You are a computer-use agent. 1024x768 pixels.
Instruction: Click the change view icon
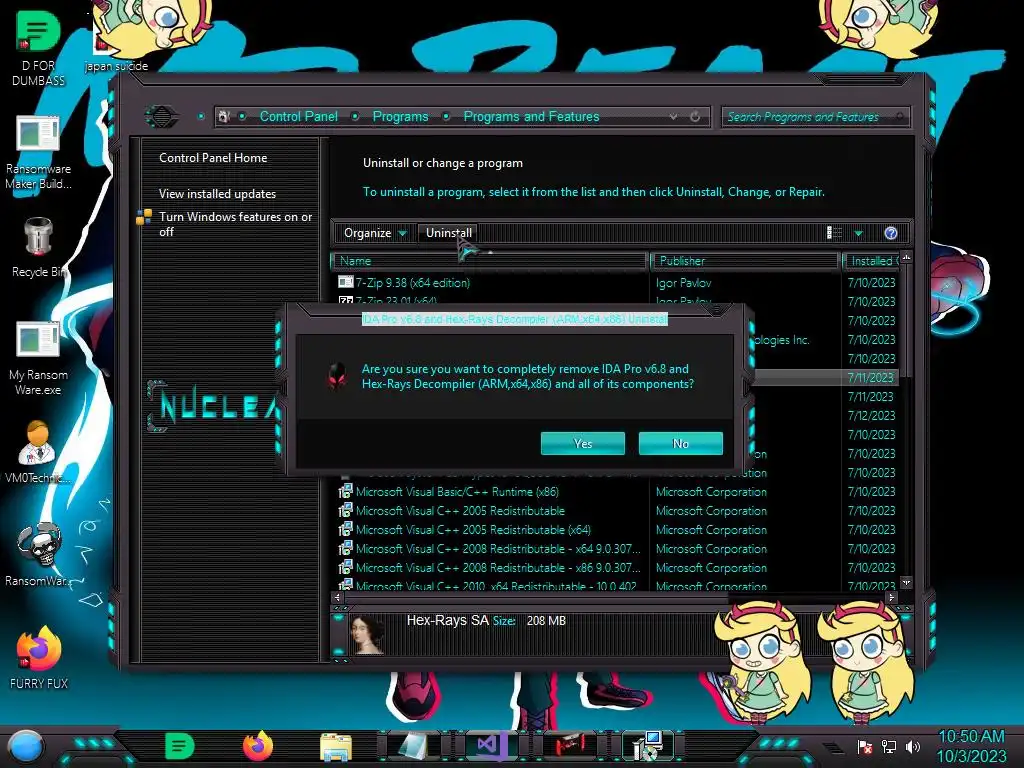[x=834, y=232]
